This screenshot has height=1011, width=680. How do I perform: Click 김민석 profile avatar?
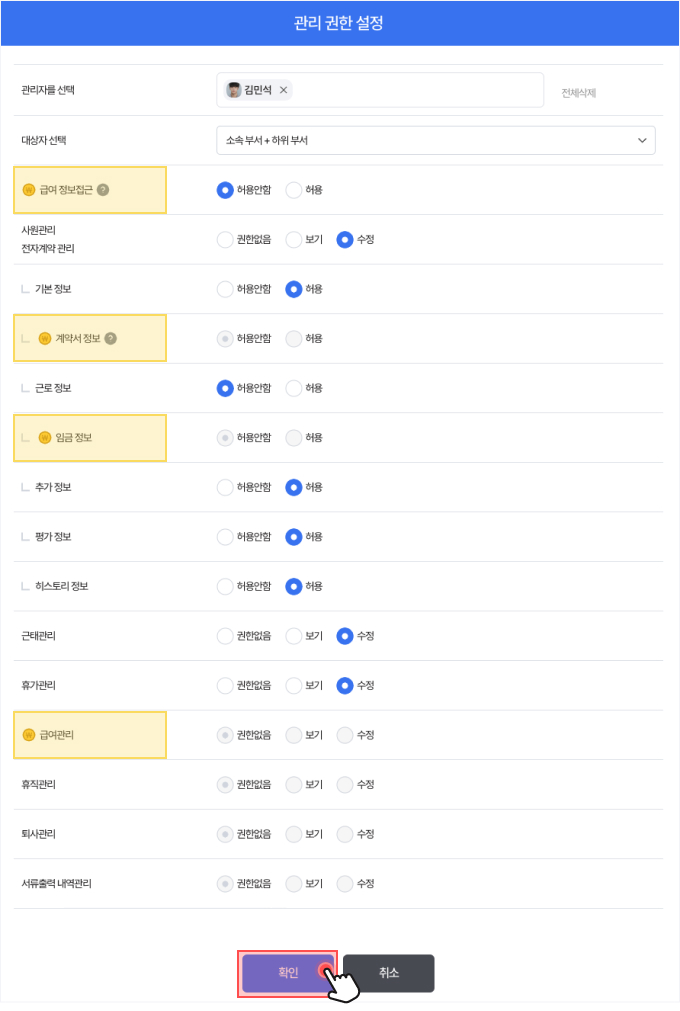(x=234, y=90)
